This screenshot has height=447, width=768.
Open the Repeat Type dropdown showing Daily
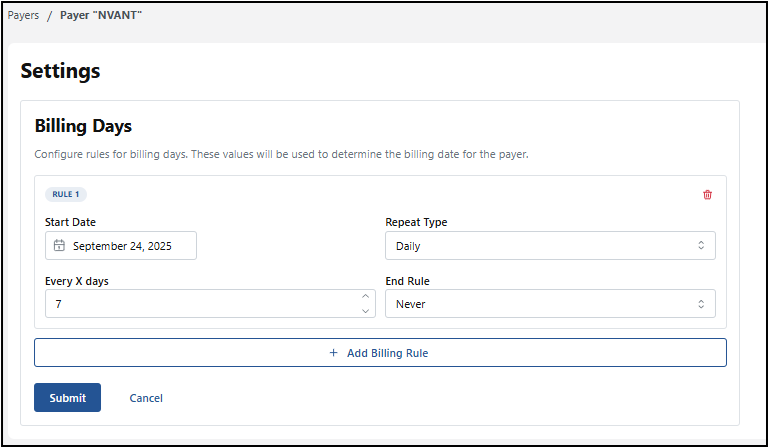pyautogui.click(x=550, y=246)
